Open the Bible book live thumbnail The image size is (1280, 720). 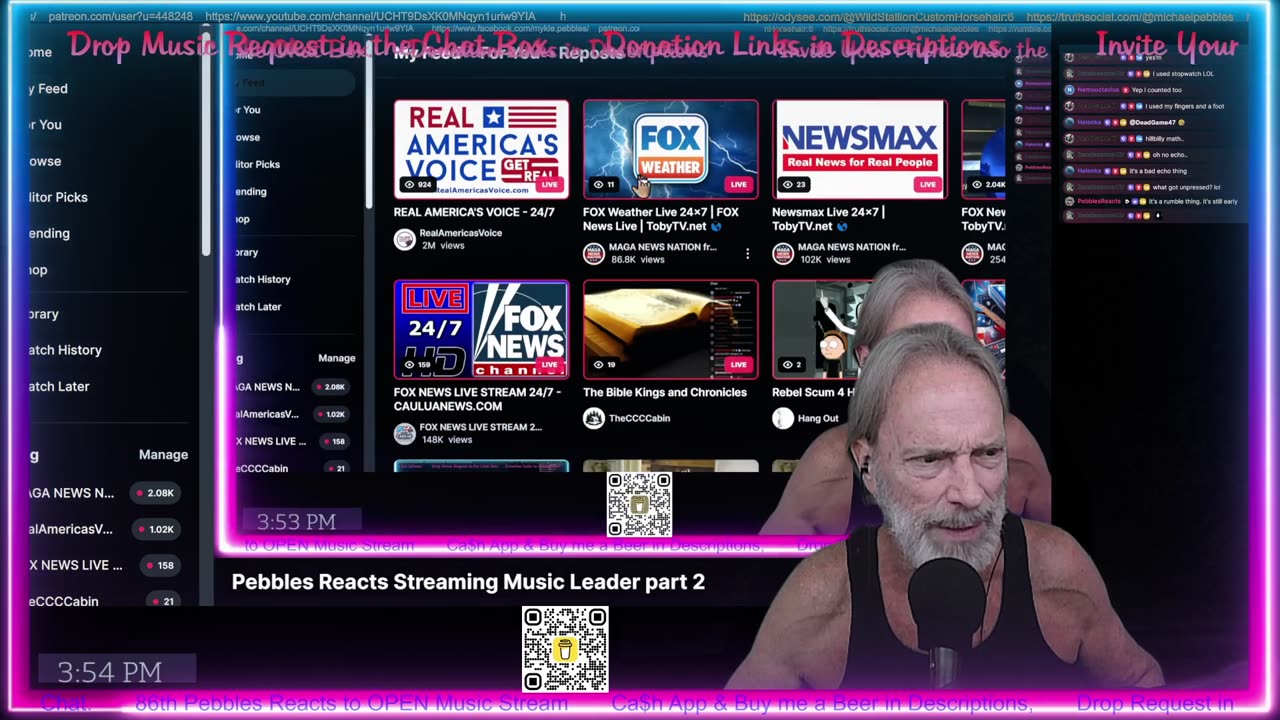670,329
